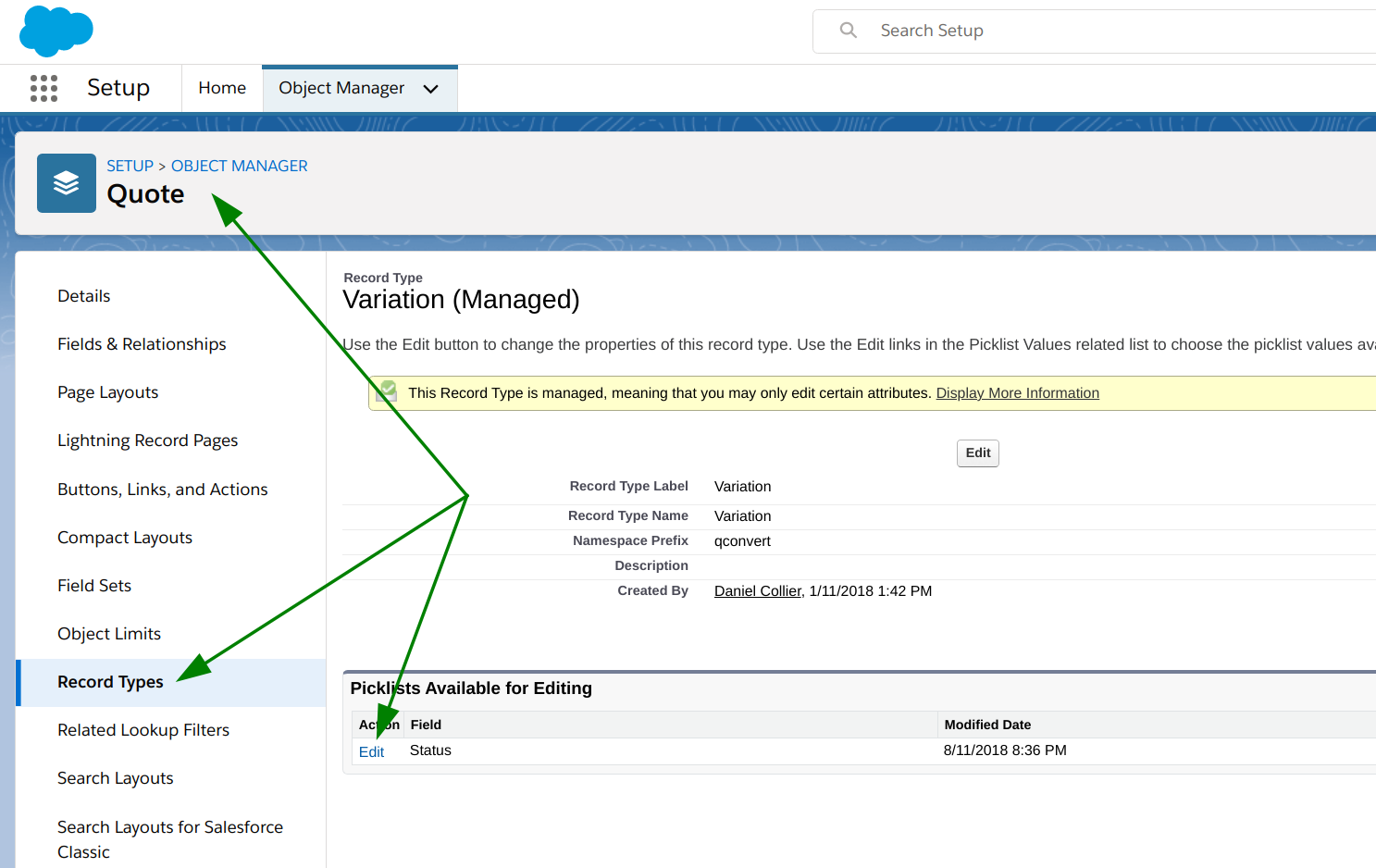Click the Quote object layers icon
The image size is (1376, 868).
point(67,183)
